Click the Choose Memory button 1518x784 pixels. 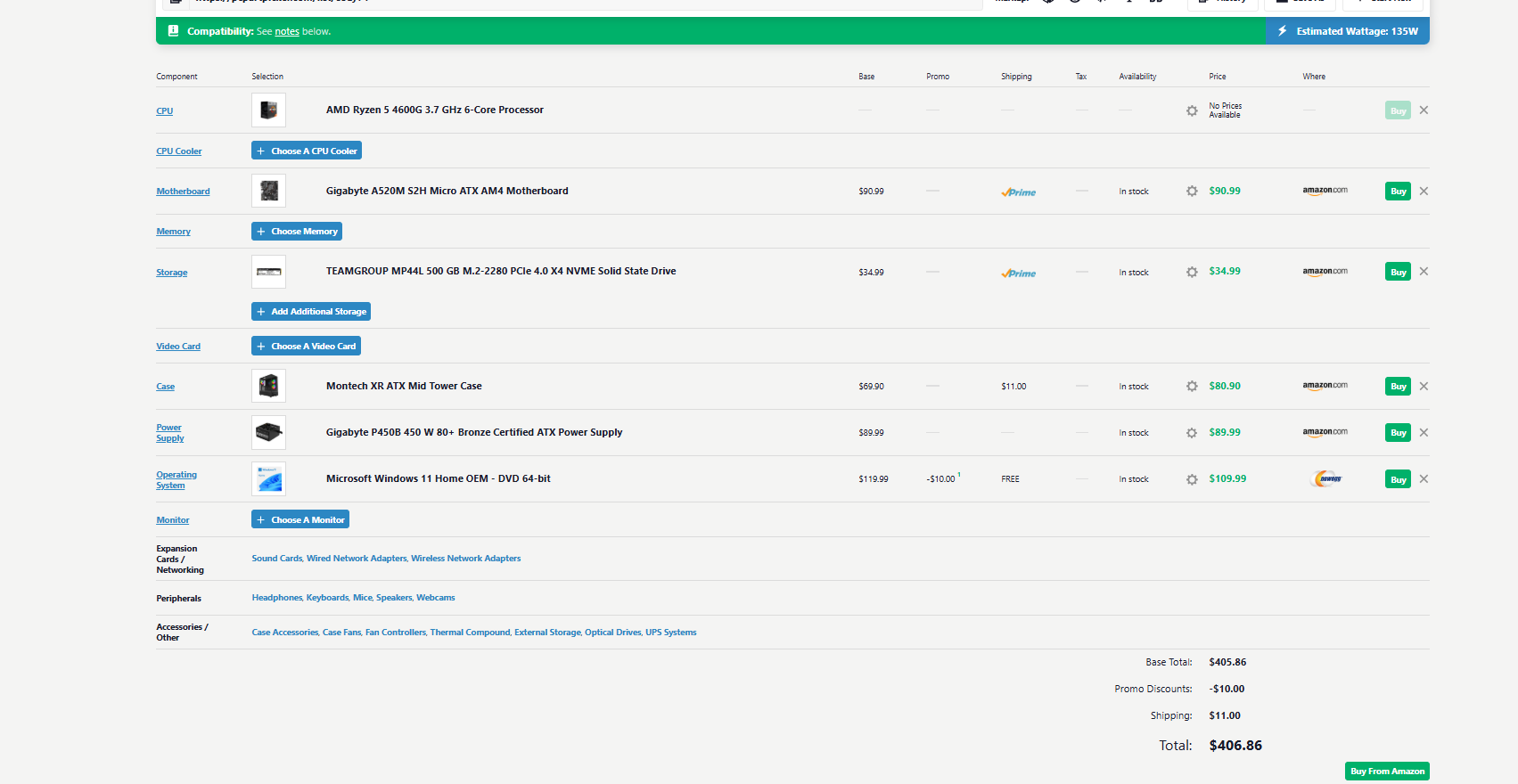click(x=297, y=232)
